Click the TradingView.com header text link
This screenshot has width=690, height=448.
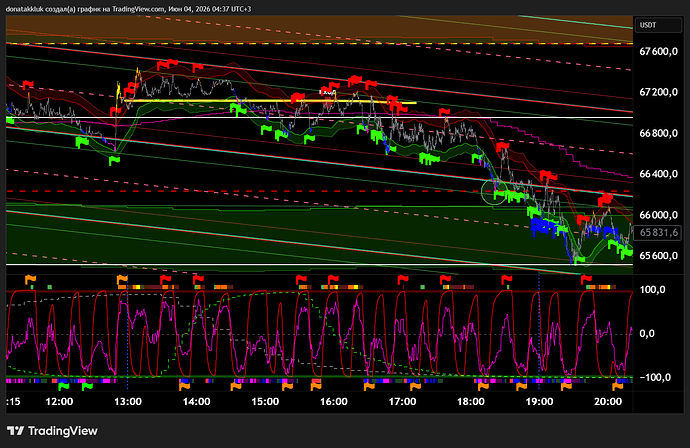[x=138, y=9]
